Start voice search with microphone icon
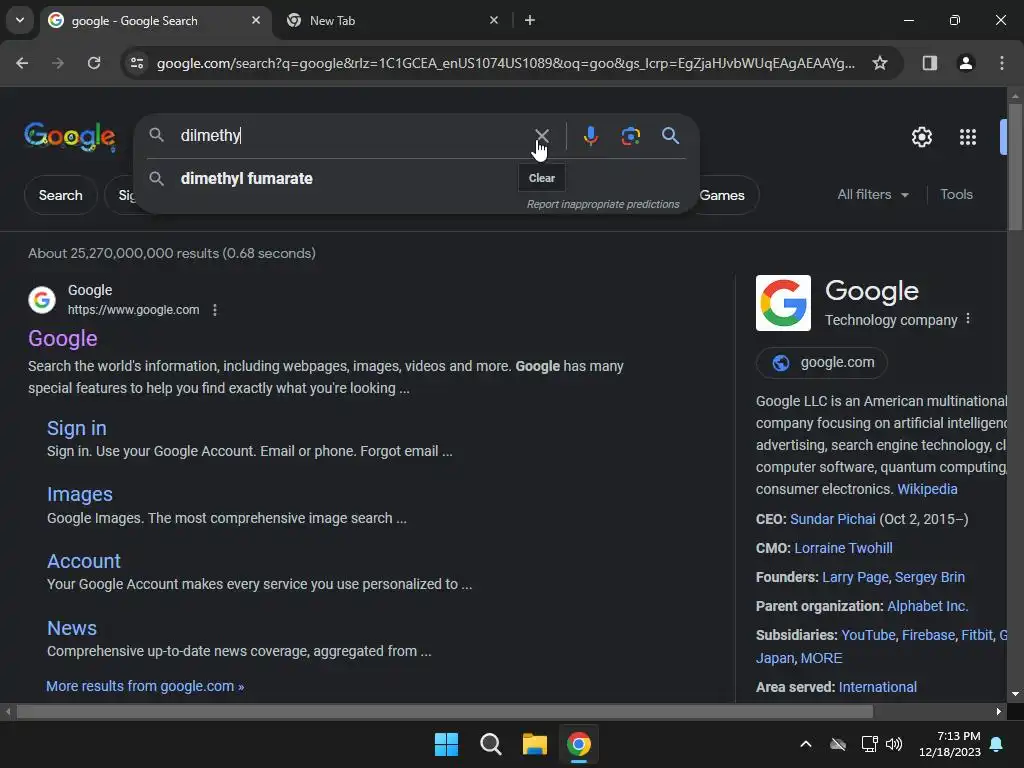1024x768 pixels. (590, 136)
